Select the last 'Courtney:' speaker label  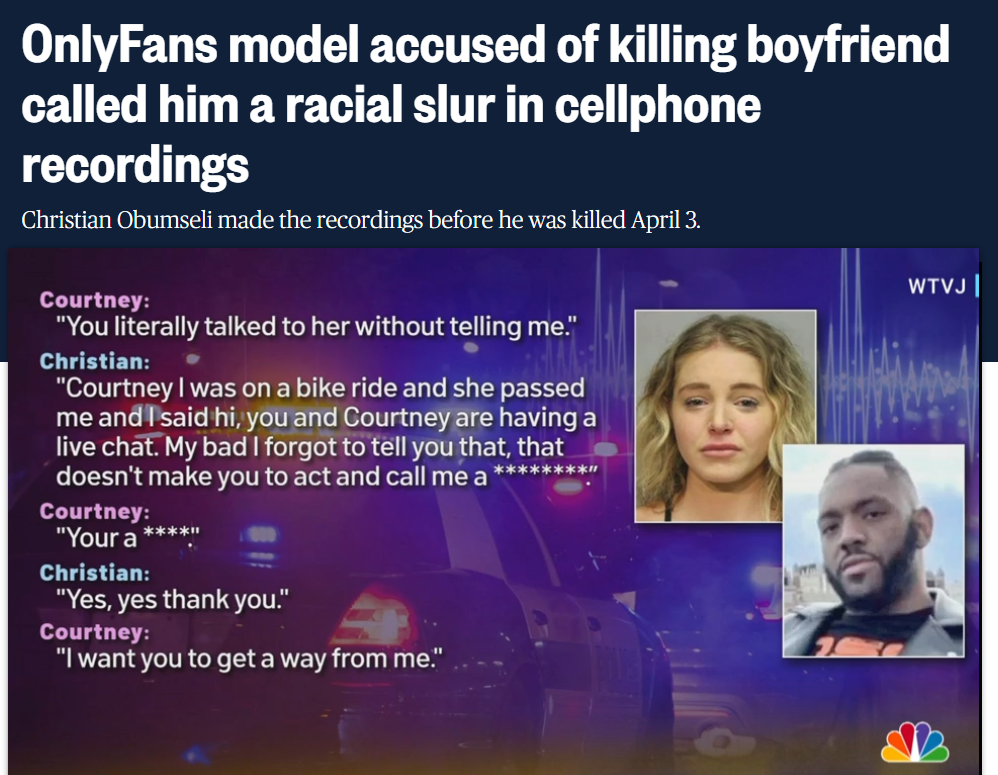(x=95, y=632)
